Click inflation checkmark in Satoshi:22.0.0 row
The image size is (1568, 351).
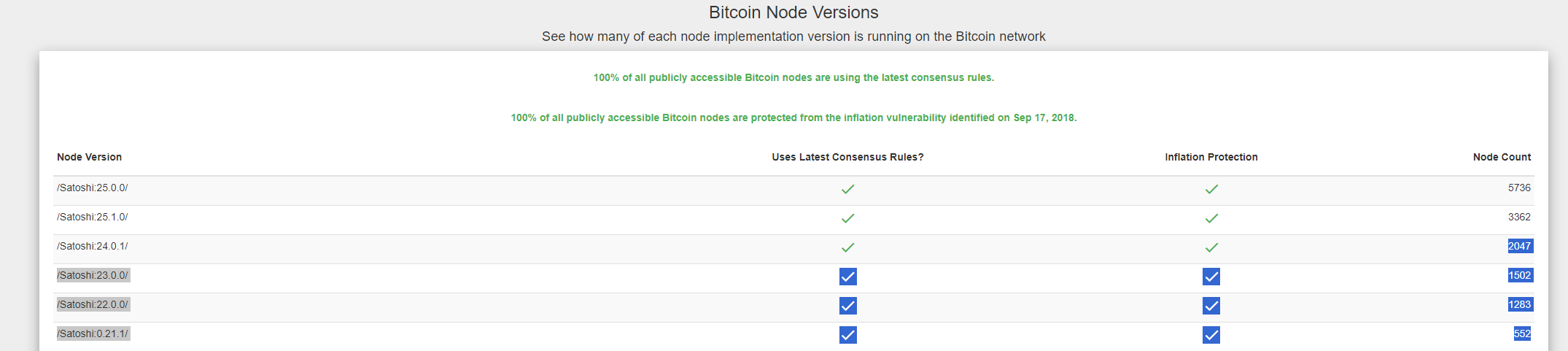[1211, 306]
